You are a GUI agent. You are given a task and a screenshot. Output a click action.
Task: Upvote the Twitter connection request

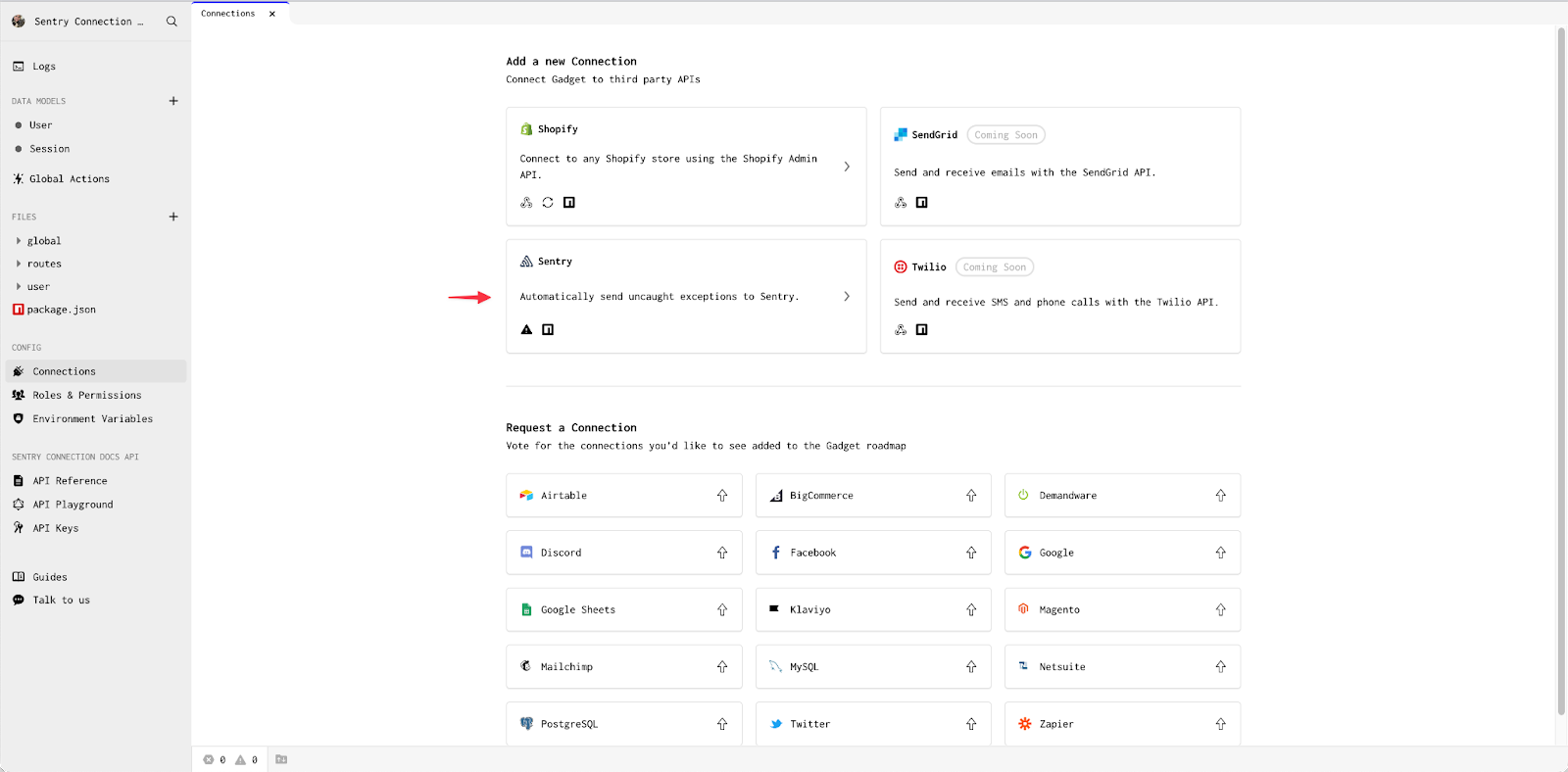971,724
